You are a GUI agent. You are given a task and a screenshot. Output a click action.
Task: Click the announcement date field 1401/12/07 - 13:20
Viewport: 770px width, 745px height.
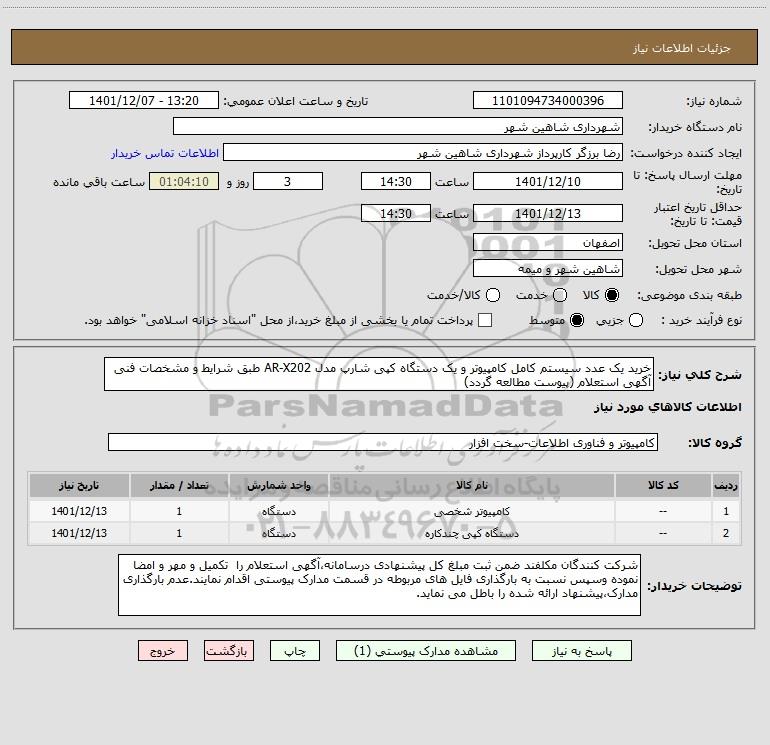144,100
